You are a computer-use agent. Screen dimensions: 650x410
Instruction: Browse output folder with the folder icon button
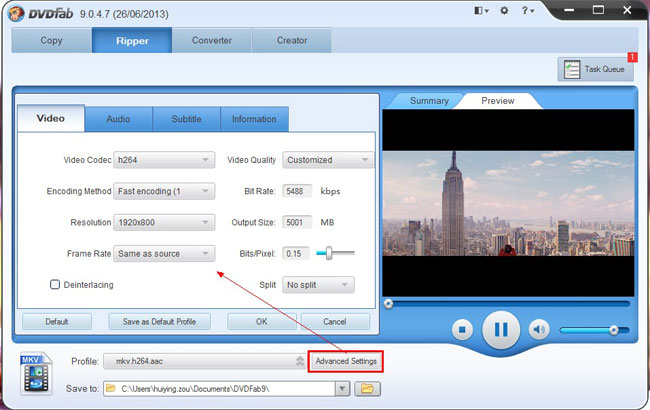pos(367,389)
